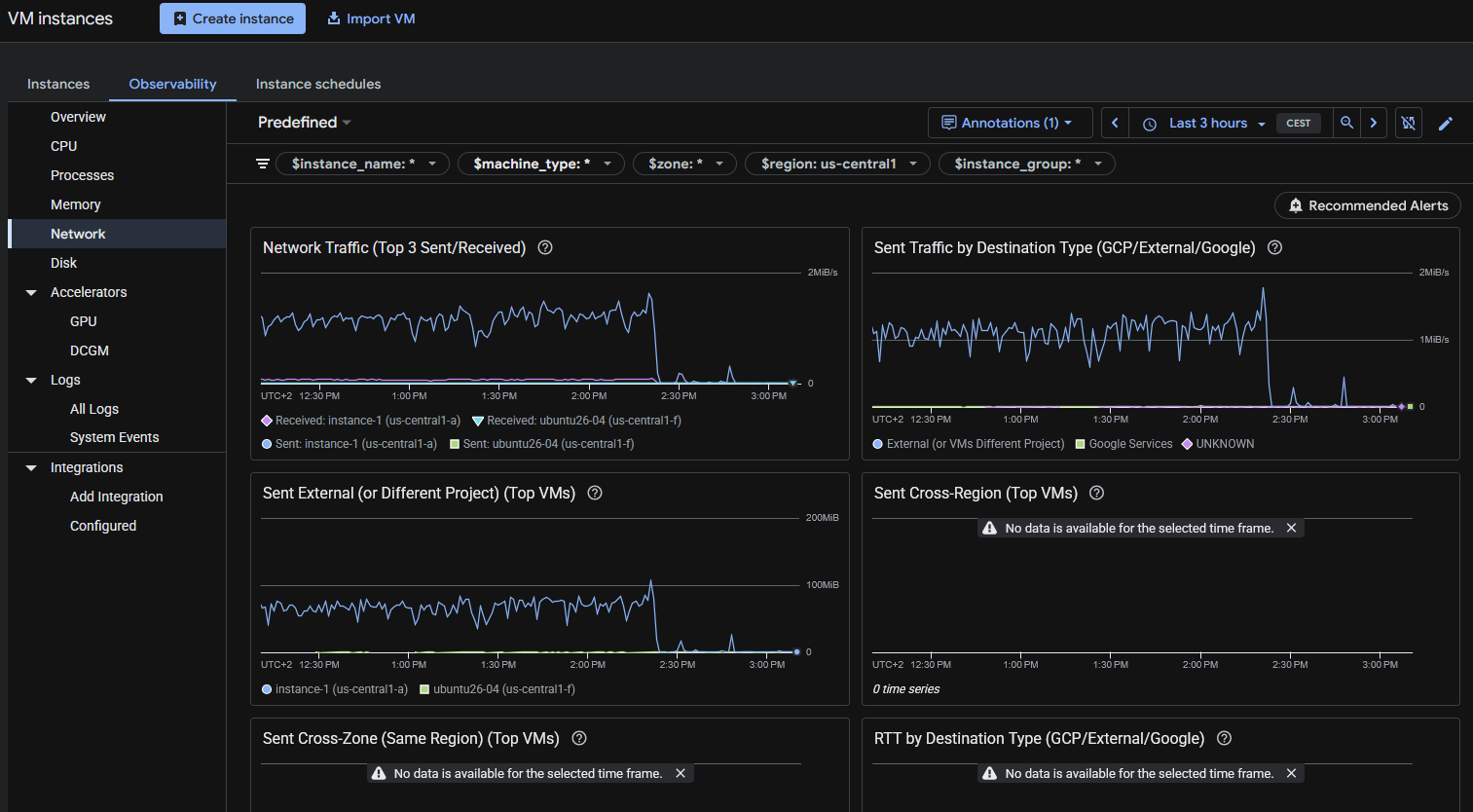Viewport: 1473px width, 812px height.
Task: Click the edit dashboard pencil icon
Action: [x=1446, y=124]
